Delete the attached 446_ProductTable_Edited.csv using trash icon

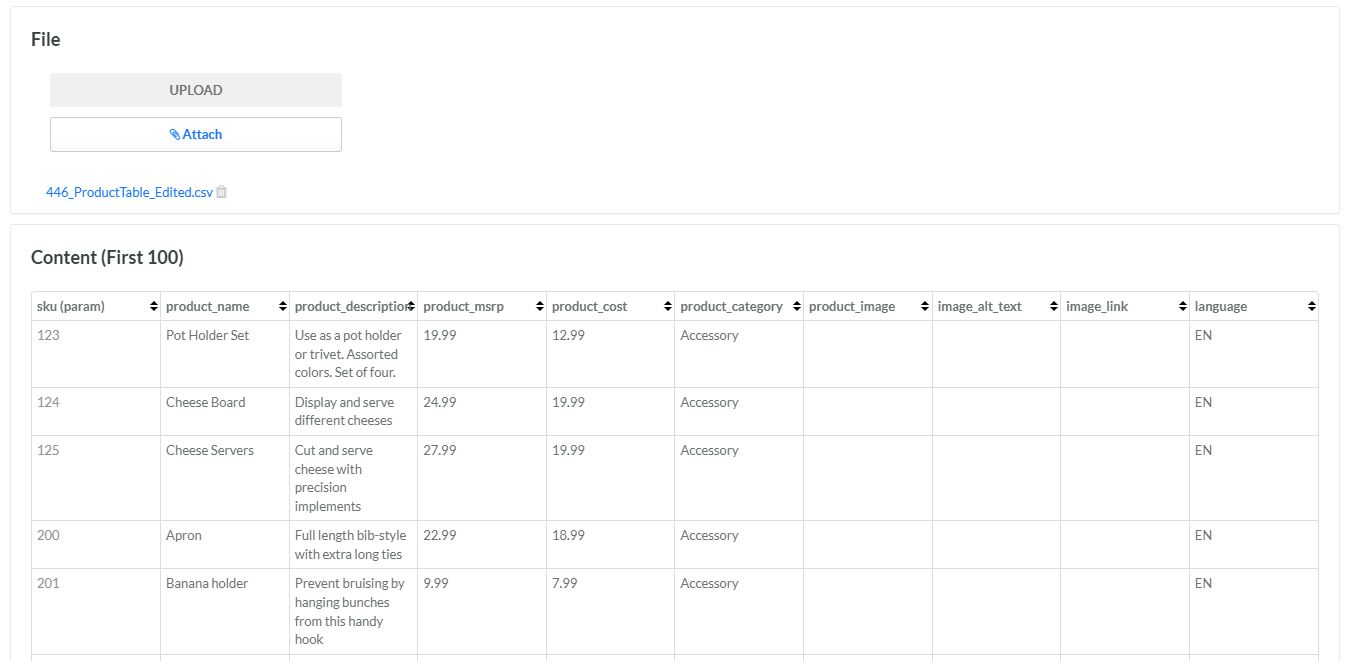pyautogui.click(x=222, y=192)
